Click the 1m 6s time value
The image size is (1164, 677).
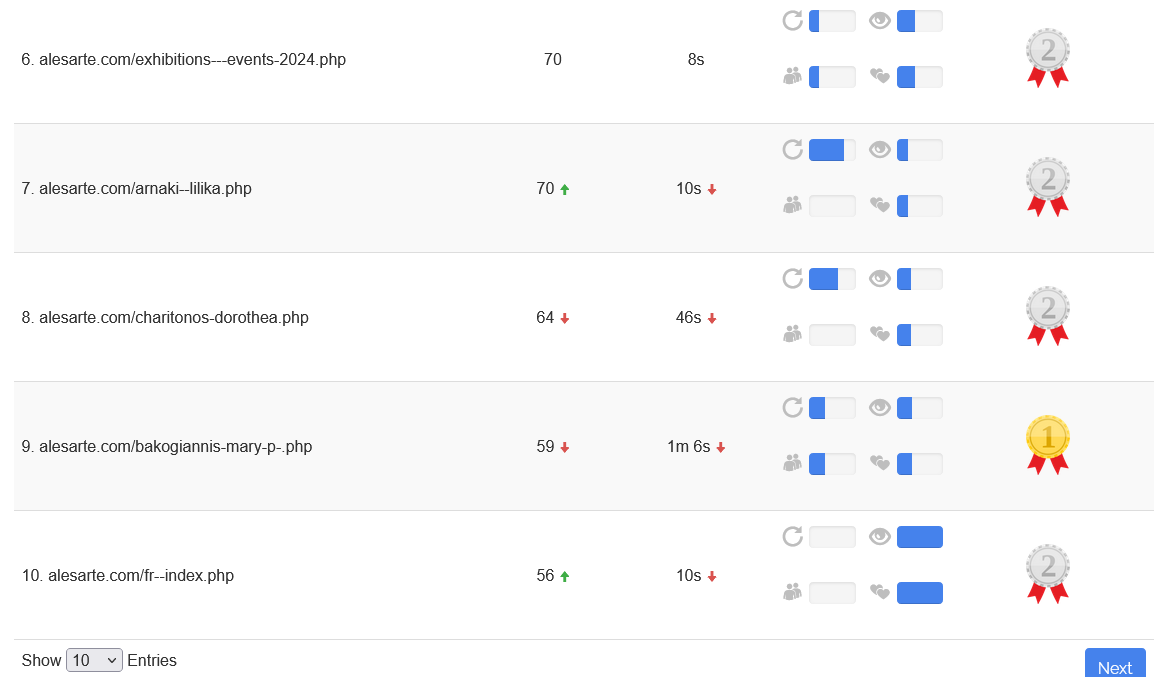coord(688,447)
